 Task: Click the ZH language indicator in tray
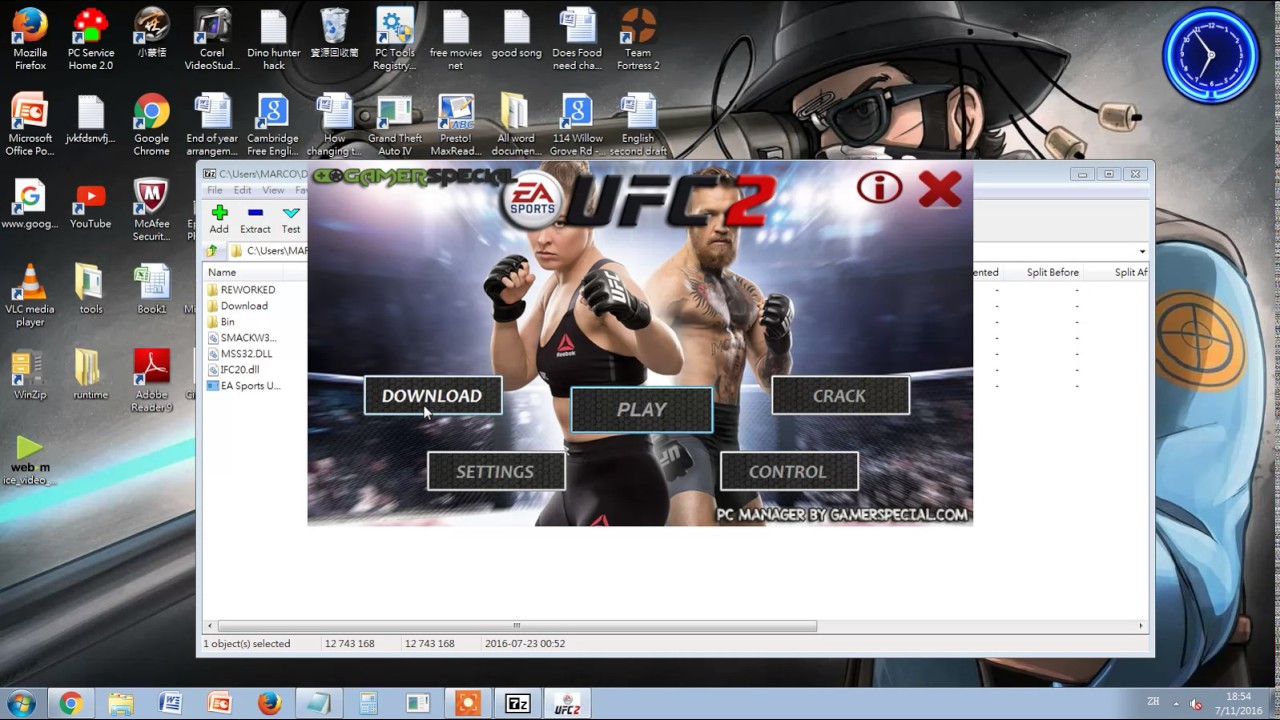tap(1152, 704)
